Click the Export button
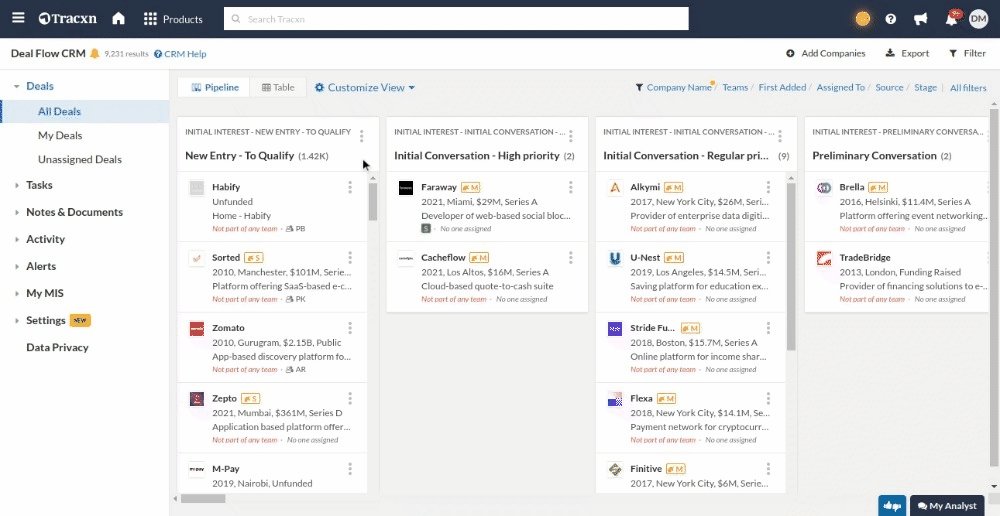1000x516 pixels. tap(907, 54)
